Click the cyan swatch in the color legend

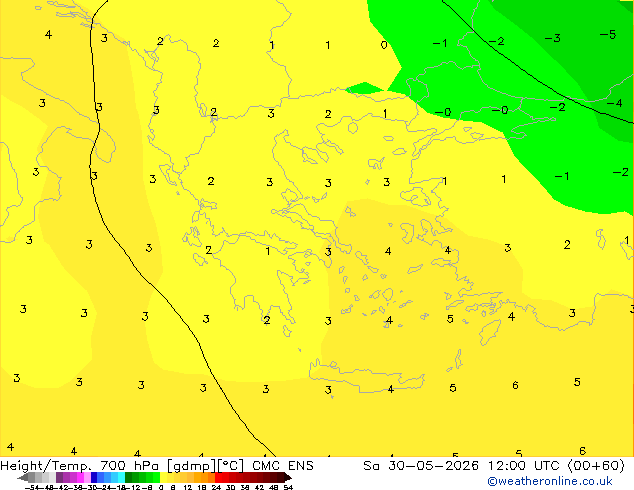(x=121, y=477)
